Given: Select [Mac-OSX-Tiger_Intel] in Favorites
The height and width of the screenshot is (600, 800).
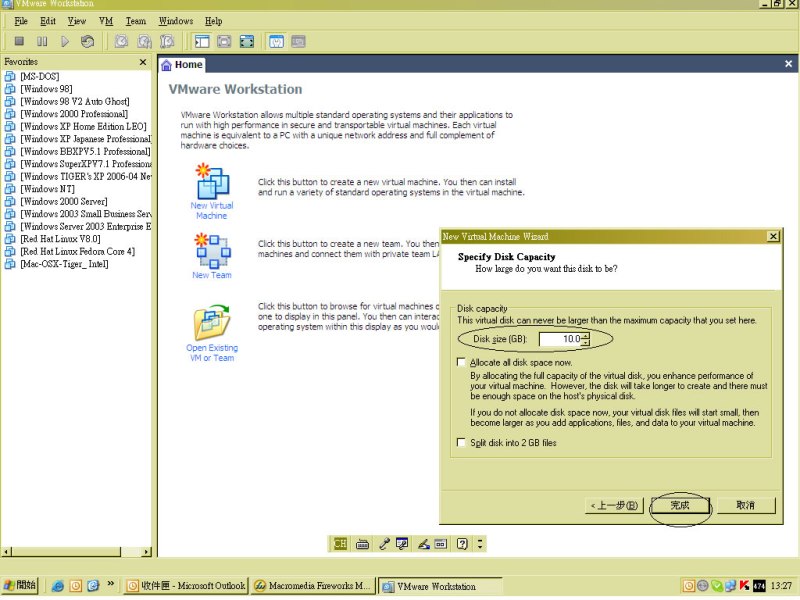Looking at the screenshot, I should point(64,264).
